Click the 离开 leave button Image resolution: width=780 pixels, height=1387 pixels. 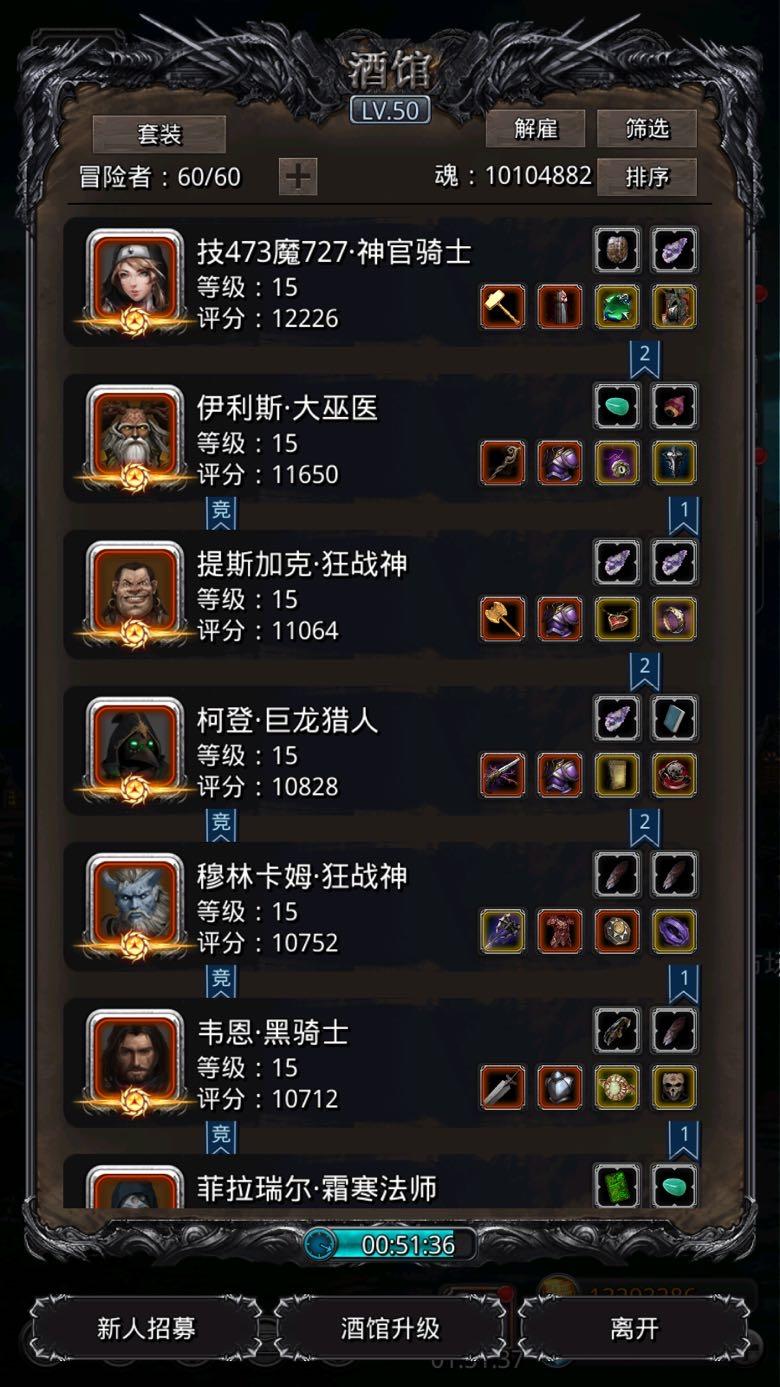[x=634, y=1328]
